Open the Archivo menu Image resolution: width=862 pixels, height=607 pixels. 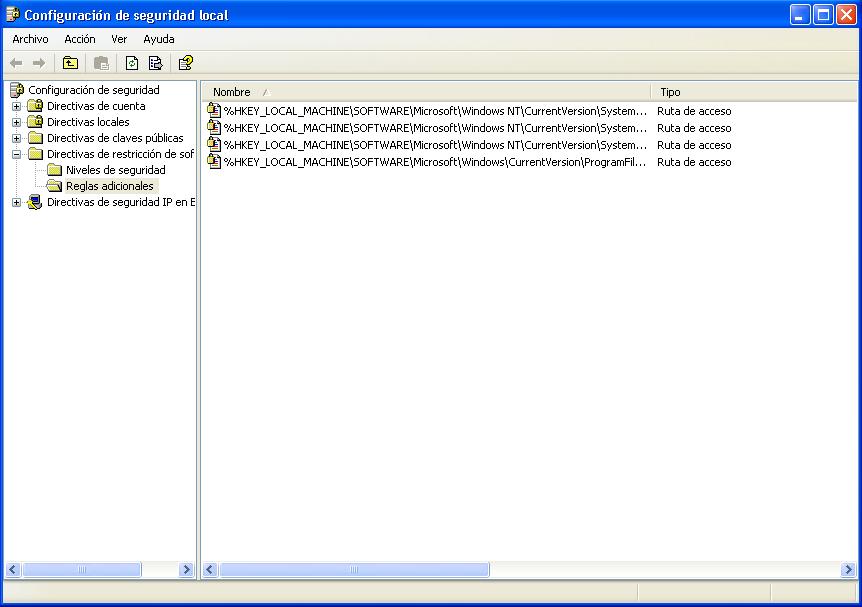point(30,39)
